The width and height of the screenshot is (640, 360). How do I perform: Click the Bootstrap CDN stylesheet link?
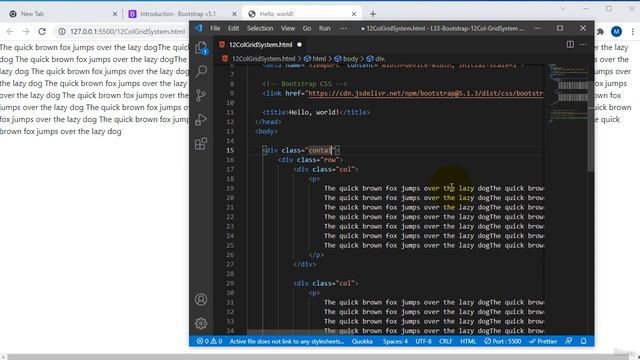426,93
